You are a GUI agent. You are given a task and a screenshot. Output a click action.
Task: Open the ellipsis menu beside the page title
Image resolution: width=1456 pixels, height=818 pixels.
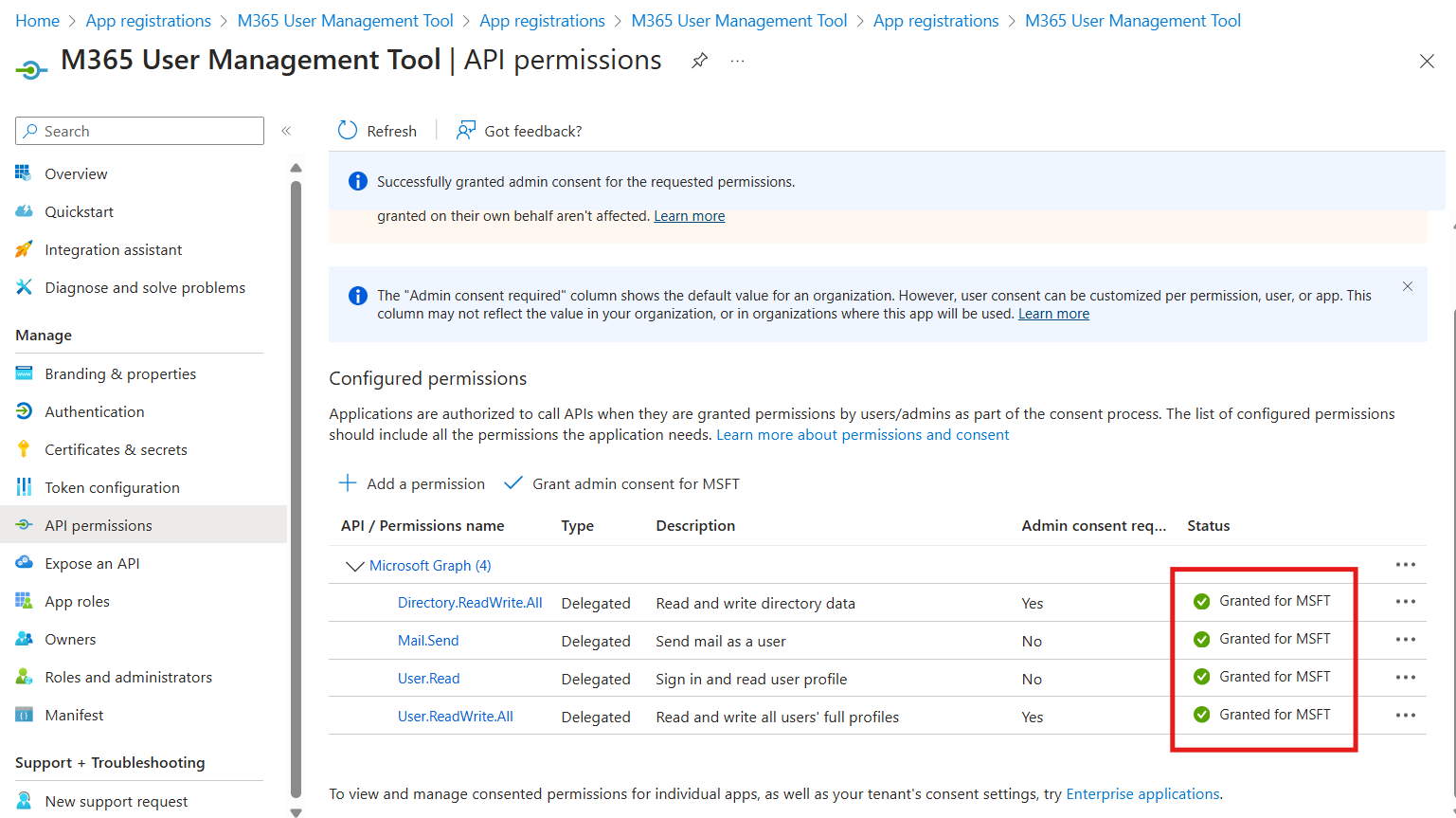(x=737, y=61)
